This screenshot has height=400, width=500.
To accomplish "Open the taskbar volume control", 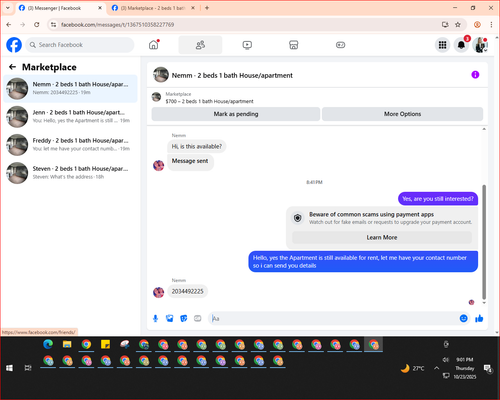I will pos(445,360).
